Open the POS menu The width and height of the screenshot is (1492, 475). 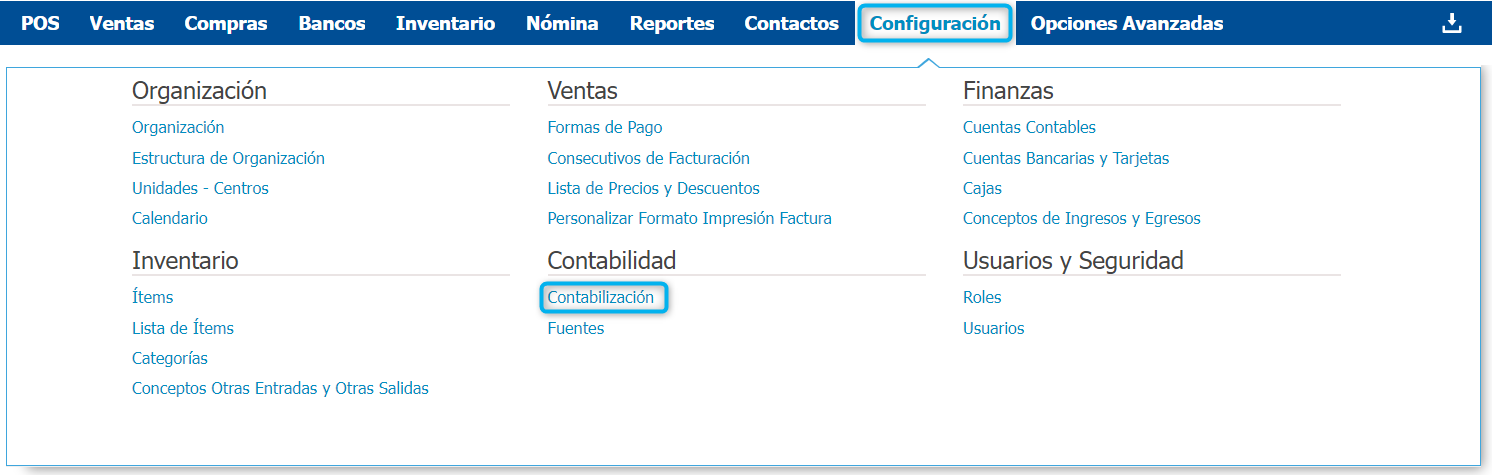pos(40,23)
